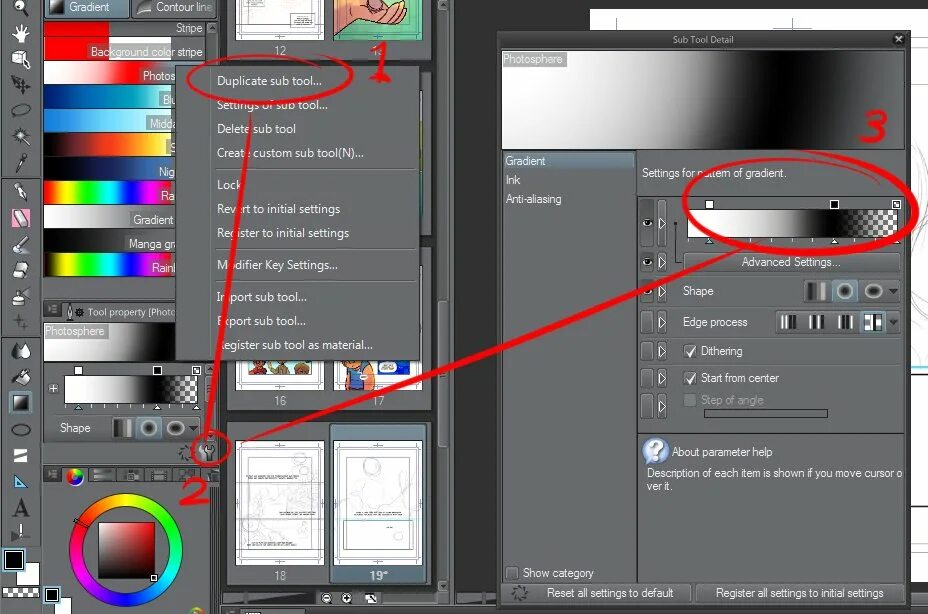Select the Eraser tool
The height and width of the screenshot is (614, 928).
click(21, 270)
